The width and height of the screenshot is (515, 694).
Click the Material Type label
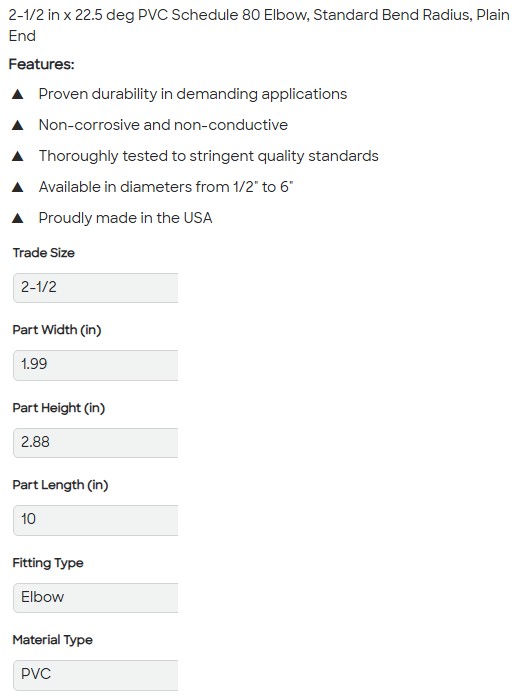(52, 640)
